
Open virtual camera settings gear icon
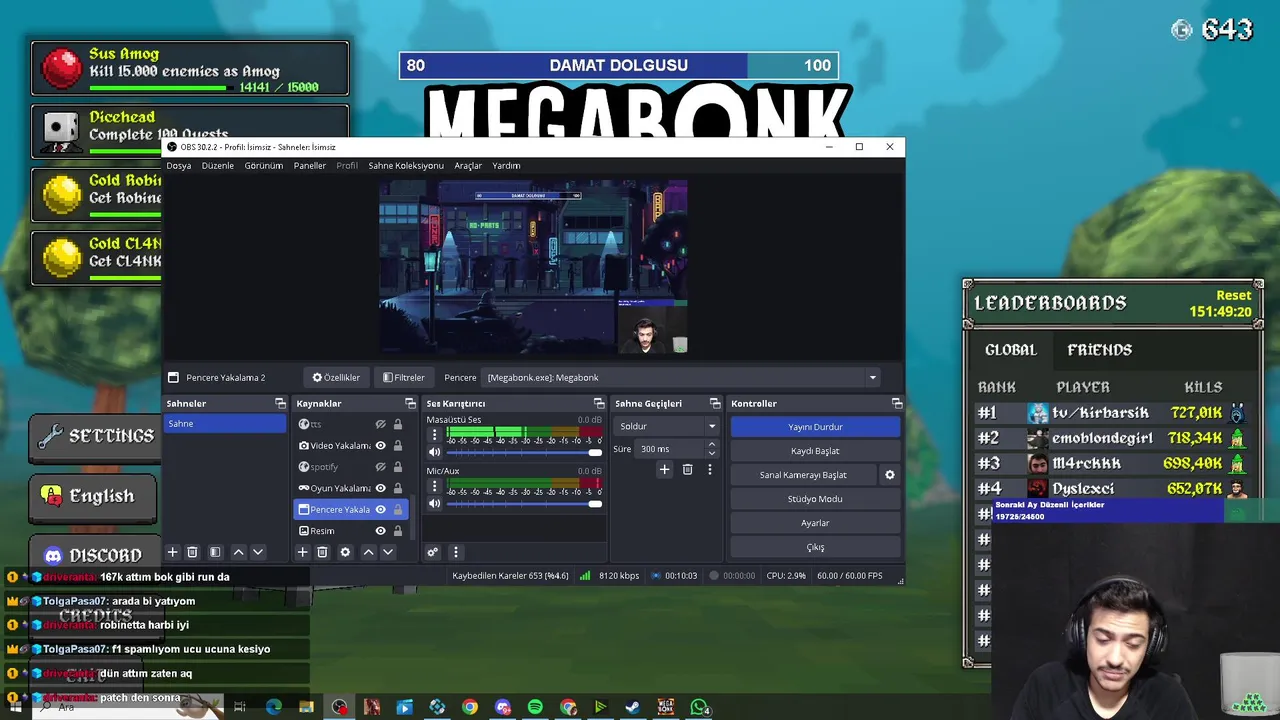pos(890,475)
